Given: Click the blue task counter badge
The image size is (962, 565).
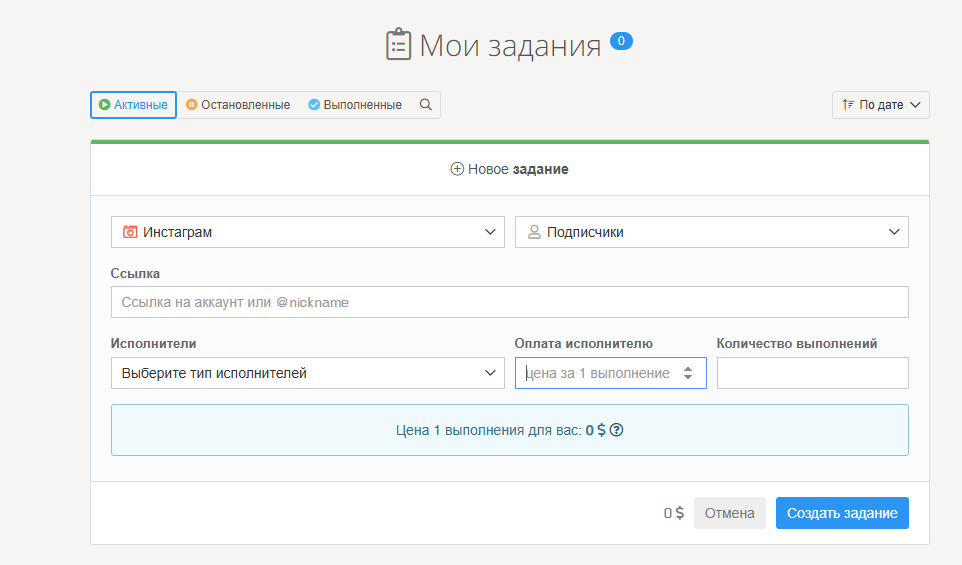Looking at the screenshot, I should point(621,41).
